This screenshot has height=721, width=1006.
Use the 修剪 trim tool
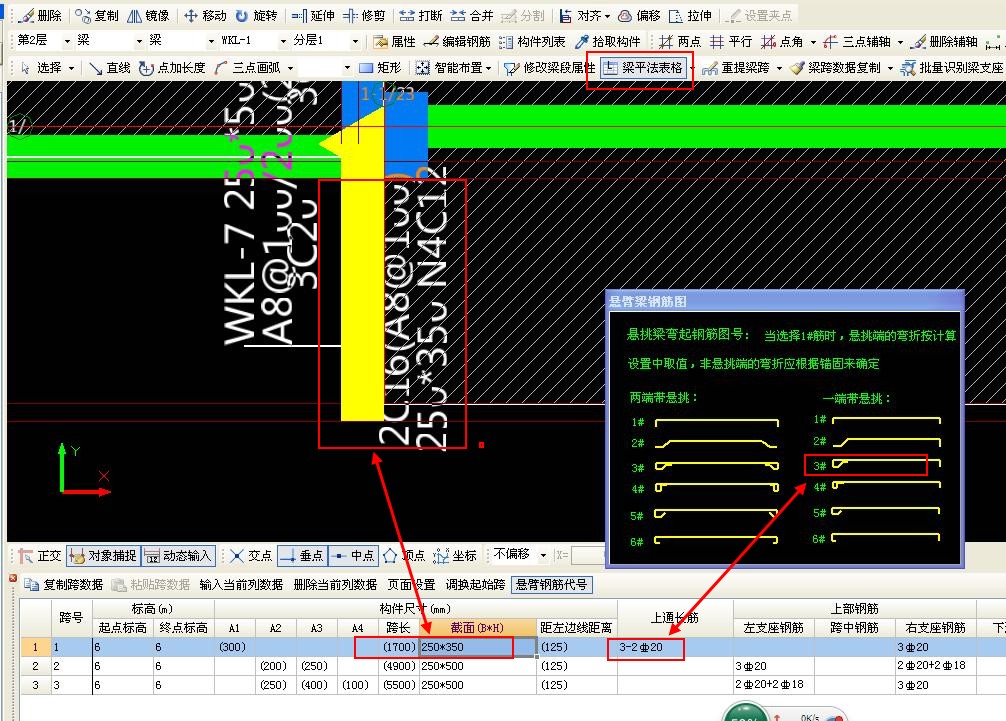pyautogui.click(x=364, y=15)
